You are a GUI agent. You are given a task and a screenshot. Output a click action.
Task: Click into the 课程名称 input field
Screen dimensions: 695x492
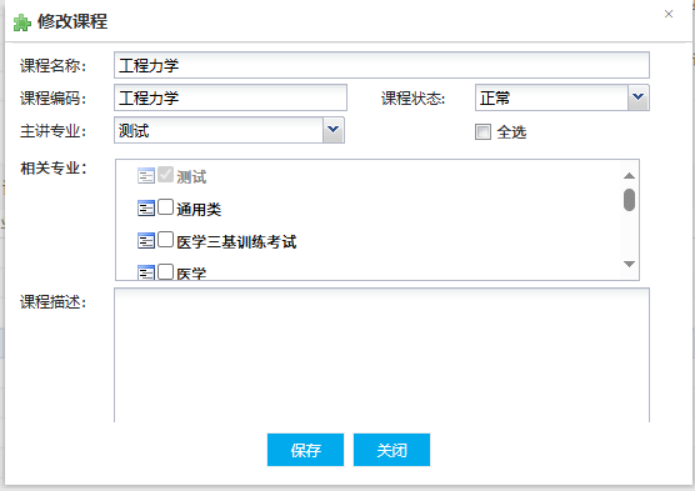coord(381,66)
